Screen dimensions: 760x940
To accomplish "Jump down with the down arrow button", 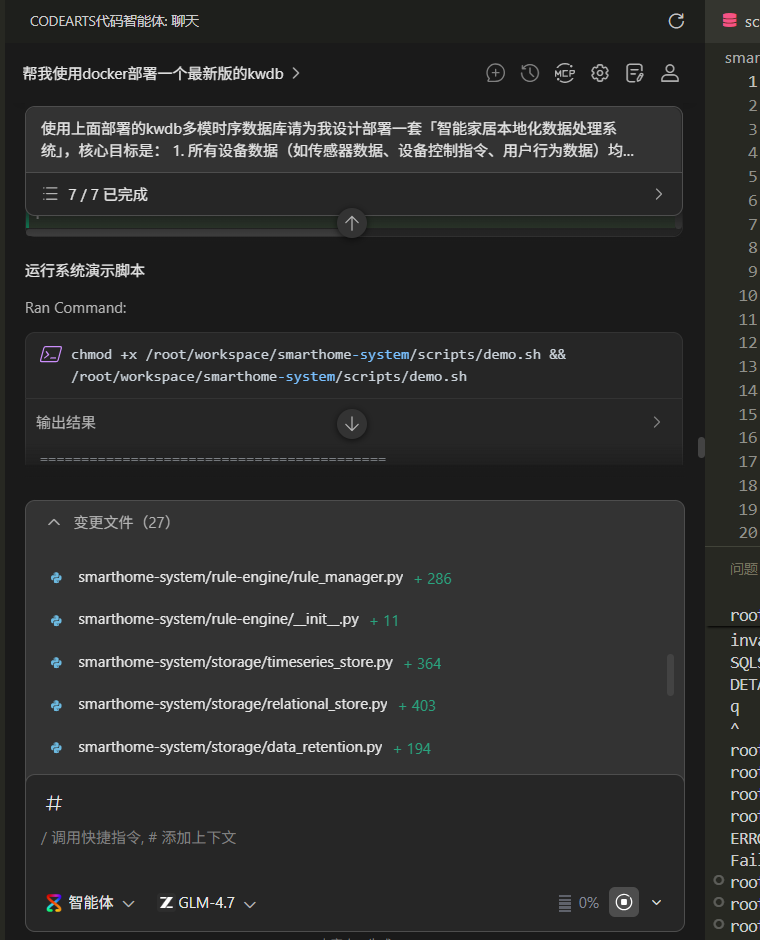I will [x=352, y=424].
